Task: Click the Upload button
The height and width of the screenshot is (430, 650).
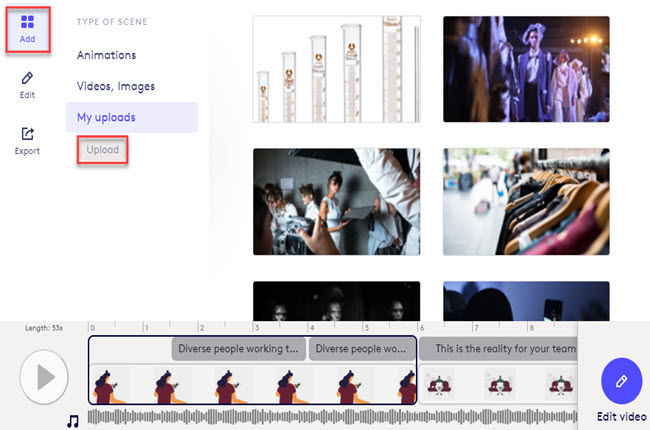Action: click(x=102, y=150)
